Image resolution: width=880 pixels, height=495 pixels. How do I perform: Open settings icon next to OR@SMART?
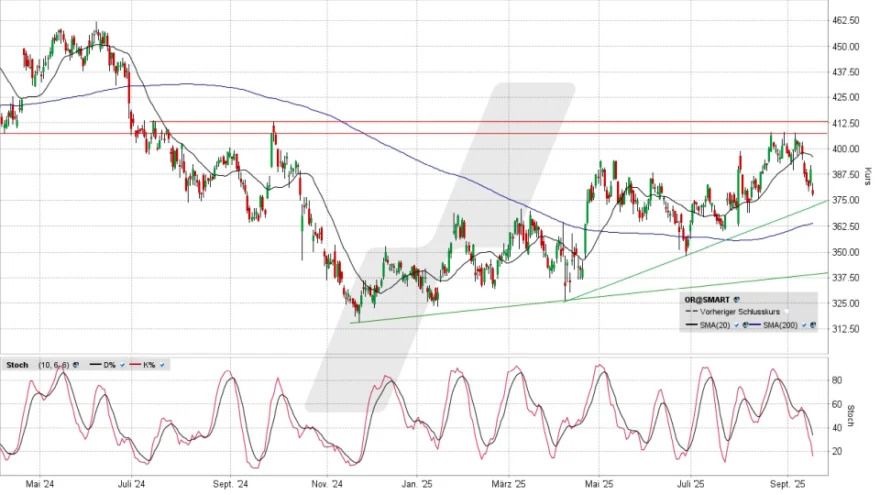tap(736, 299)
